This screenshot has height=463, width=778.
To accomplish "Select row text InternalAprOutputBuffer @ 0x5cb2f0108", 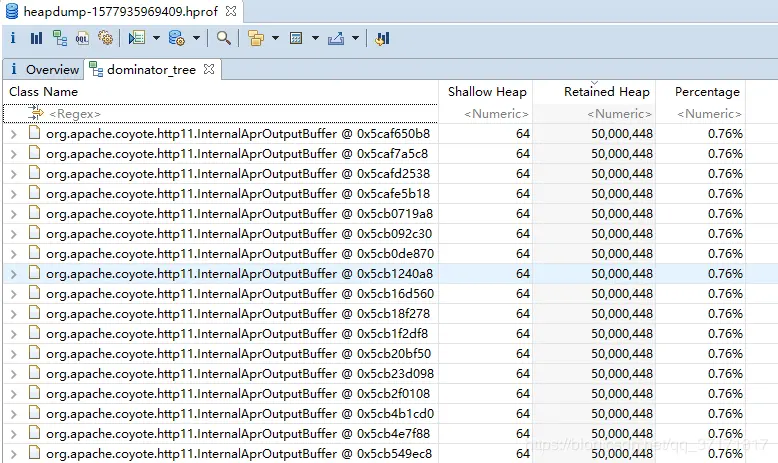I will pyautogui.click(x=238, y=394).
